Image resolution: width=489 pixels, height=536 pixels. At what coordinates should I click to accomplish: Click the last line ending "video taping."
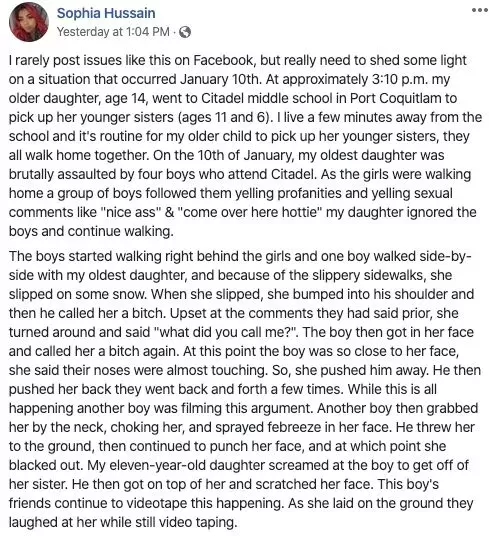[x=123, y=523]
